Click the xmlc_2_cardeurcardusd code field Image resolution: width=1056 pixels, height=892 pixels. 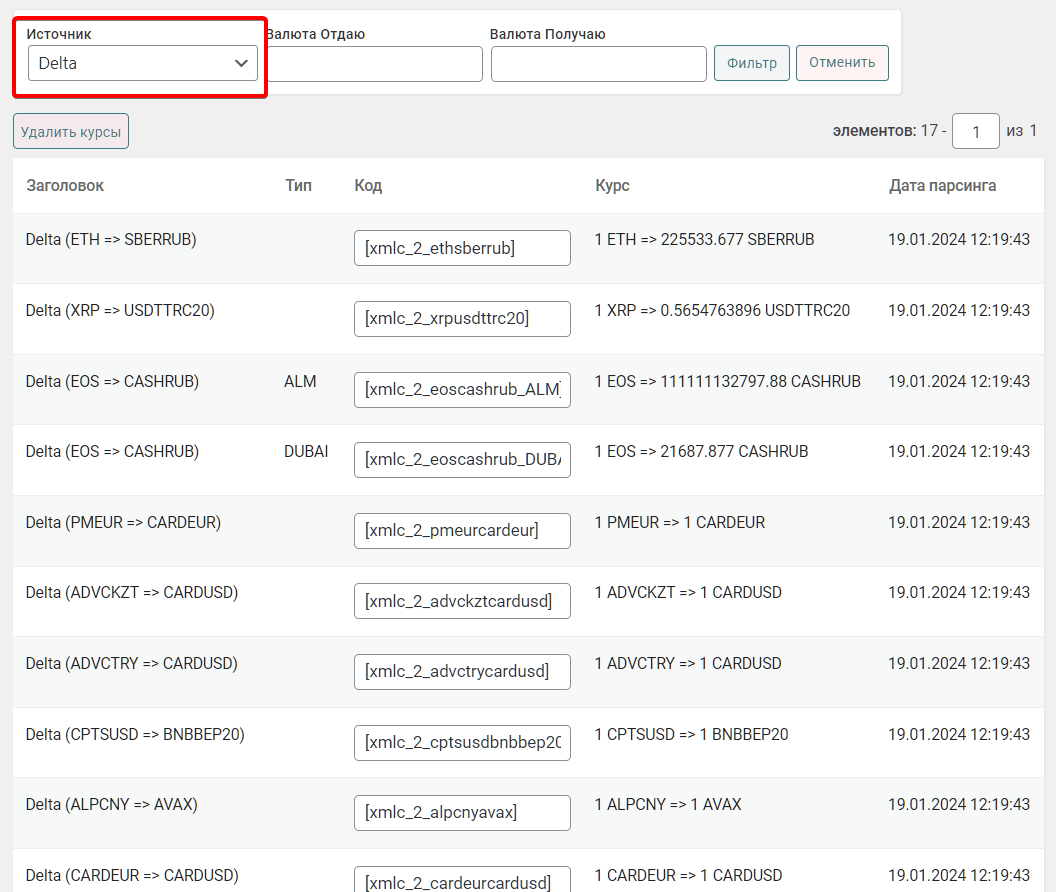pos(462,881)
